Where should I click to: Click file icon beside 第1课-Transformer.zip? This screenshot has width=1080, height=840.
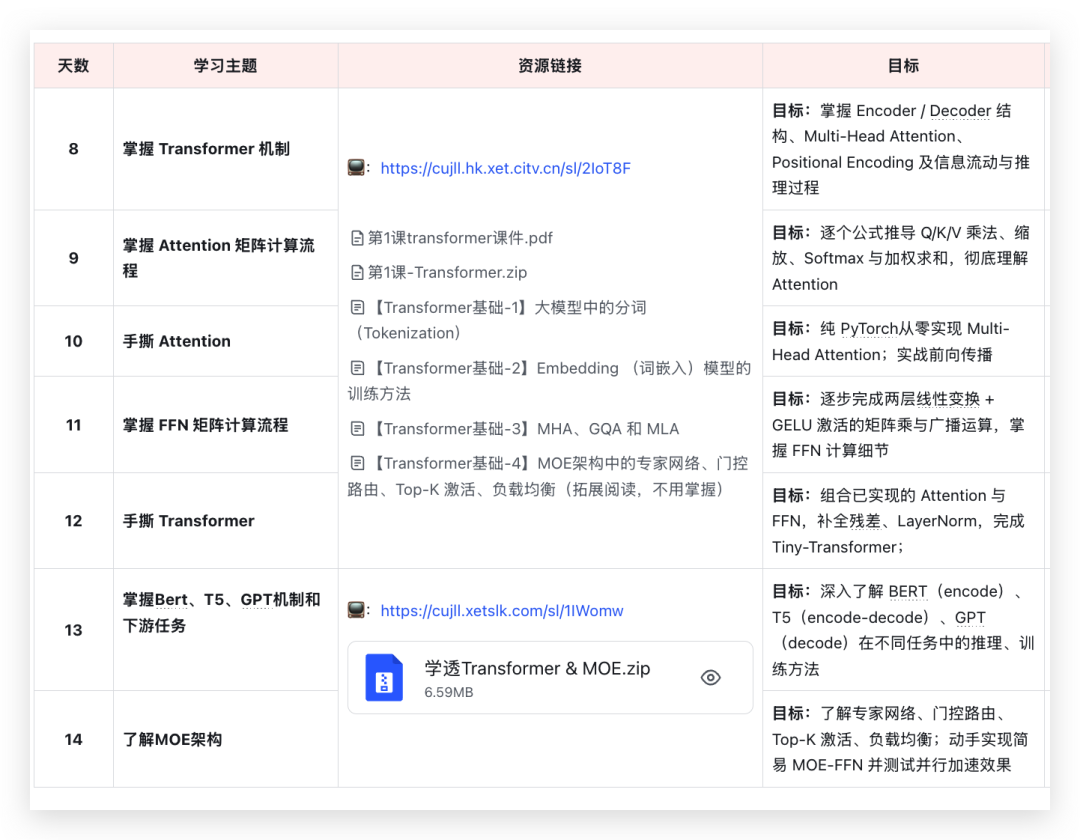pos(357,272)
